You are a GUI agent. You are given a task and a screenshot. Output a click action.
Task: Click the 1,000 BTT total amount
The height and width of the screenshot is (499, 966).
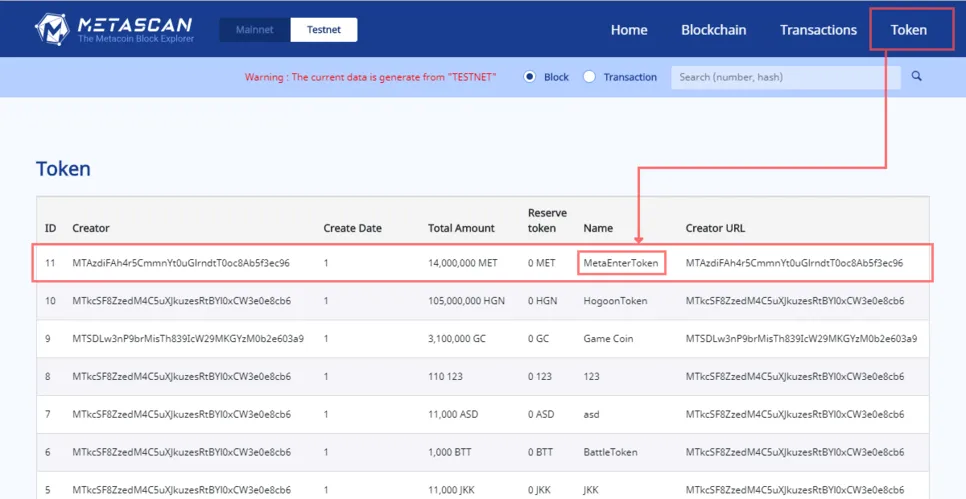click(x=450, y=452)
